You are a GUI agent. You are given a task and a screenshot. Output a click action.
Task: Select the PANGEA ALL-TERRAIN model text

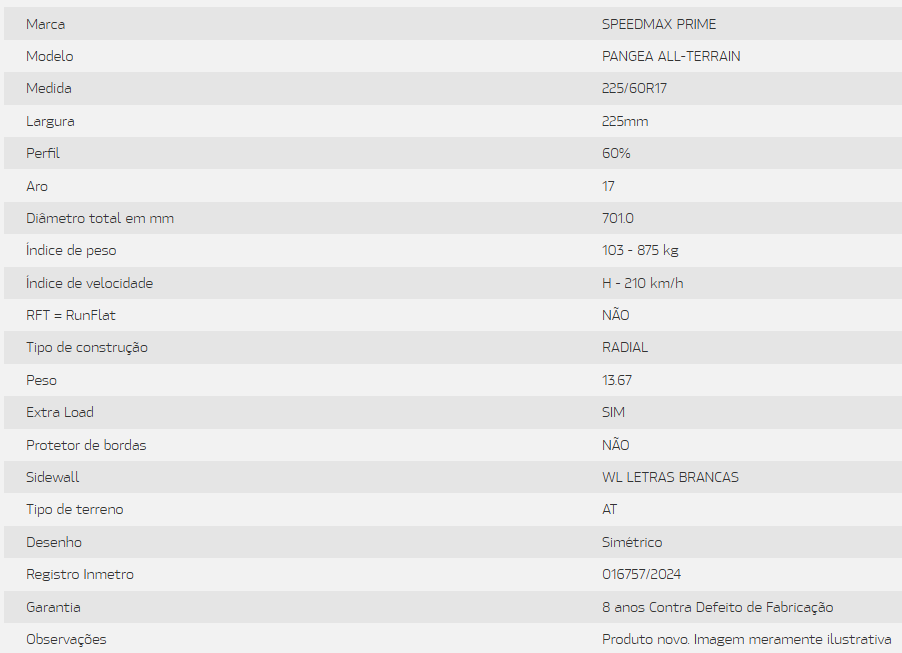coord(671,56)
